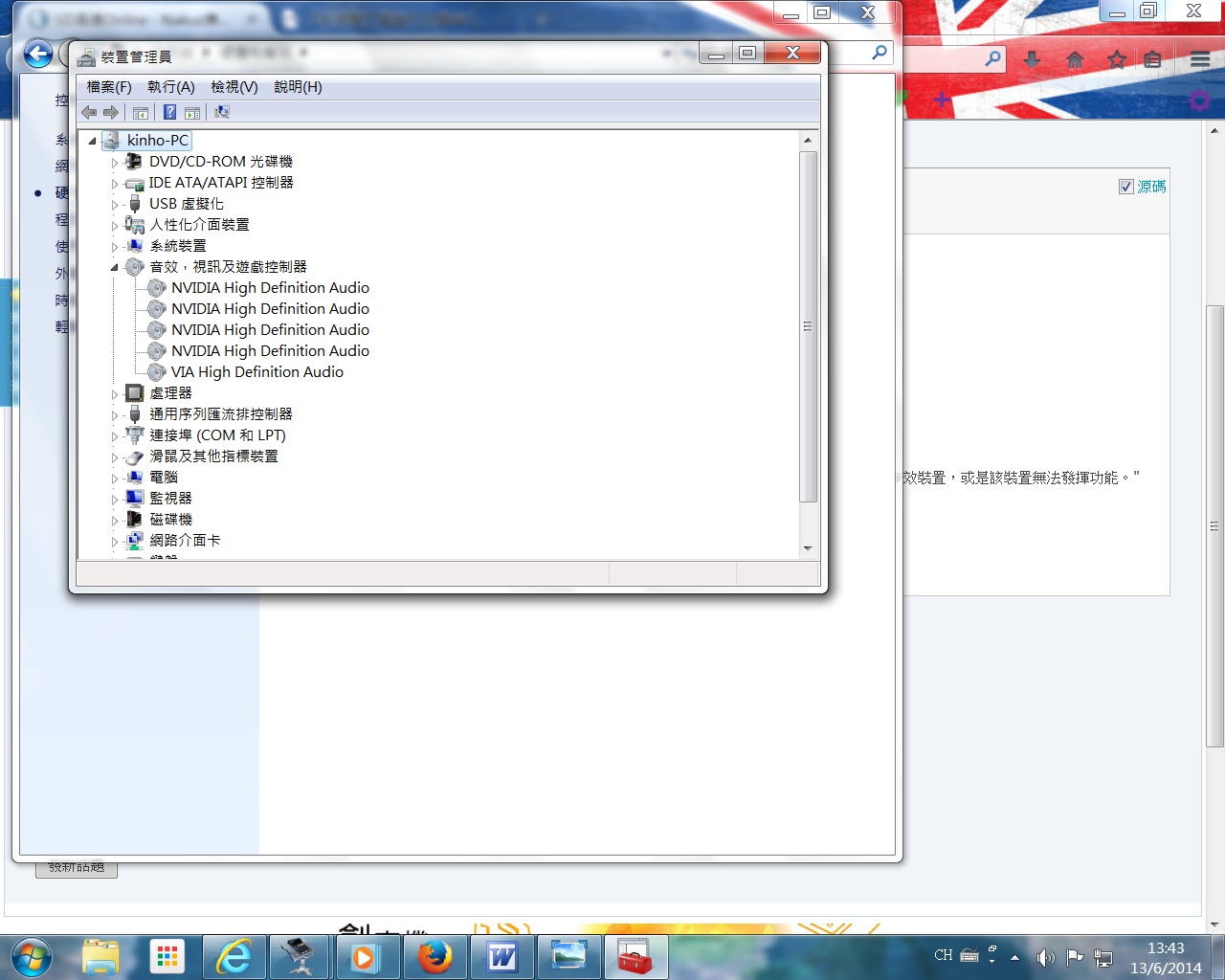
Task: Click the 處理器 chip icon
Action: 135,393
